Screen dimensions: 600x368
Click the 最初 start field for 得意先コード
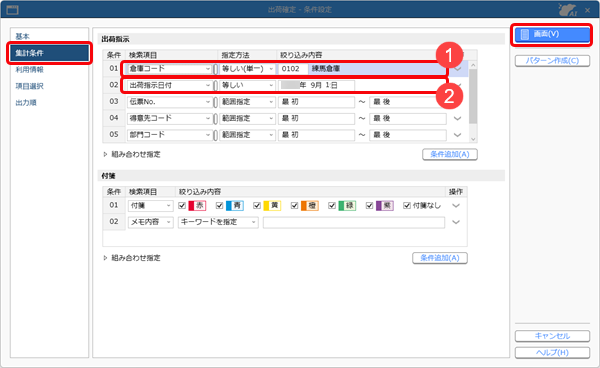(x=316, y=118)
